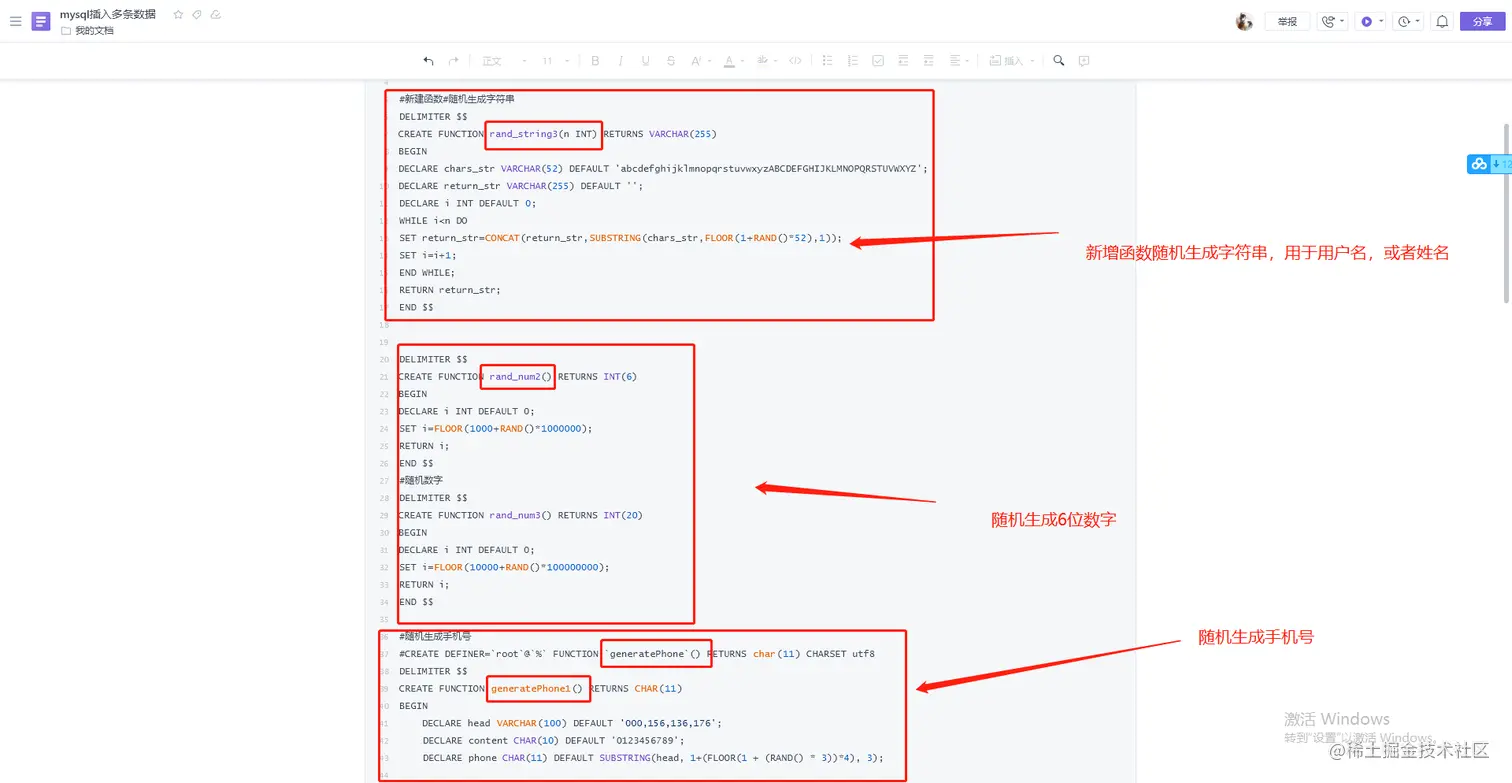Click the text 'END WHILE;'
The width and height of the screenshot is (1512, 783).
click(x=427, y=272)
